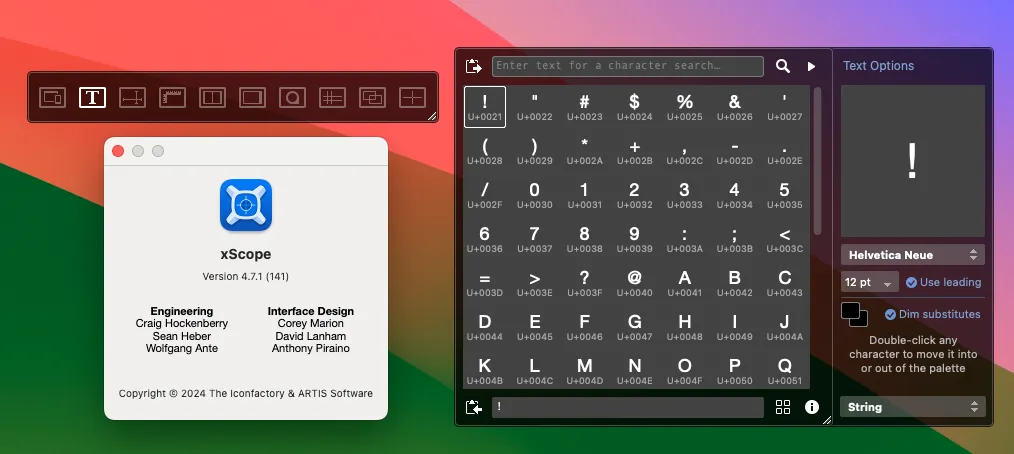Toggle the Use leading checkbox

(911, 282)
